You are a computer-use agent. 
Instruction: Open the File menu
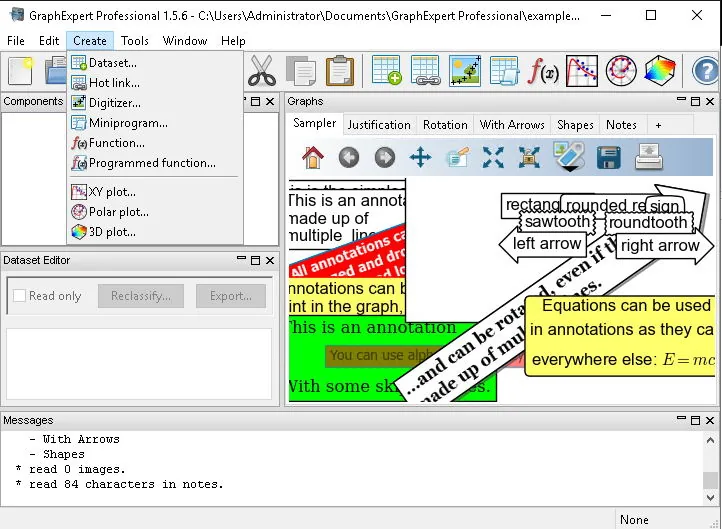tap(16, 41)
